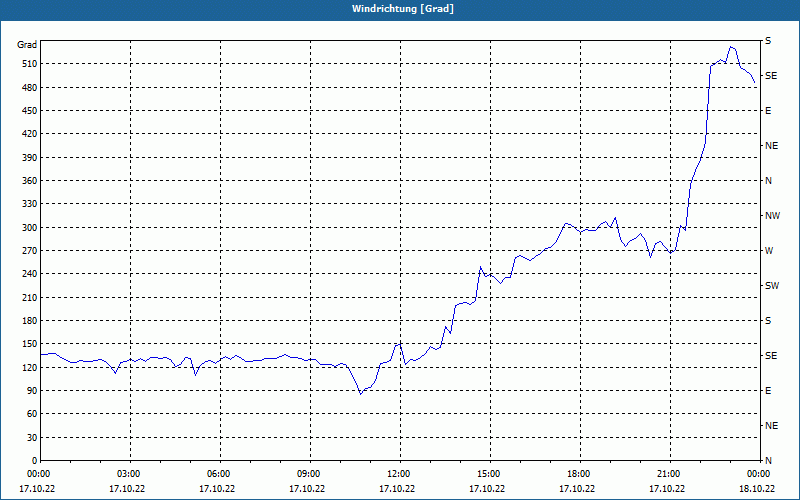Screen dimensions: 800x500
Task: Select the 210 degree axis label
Action: click(x=29, y=297)
